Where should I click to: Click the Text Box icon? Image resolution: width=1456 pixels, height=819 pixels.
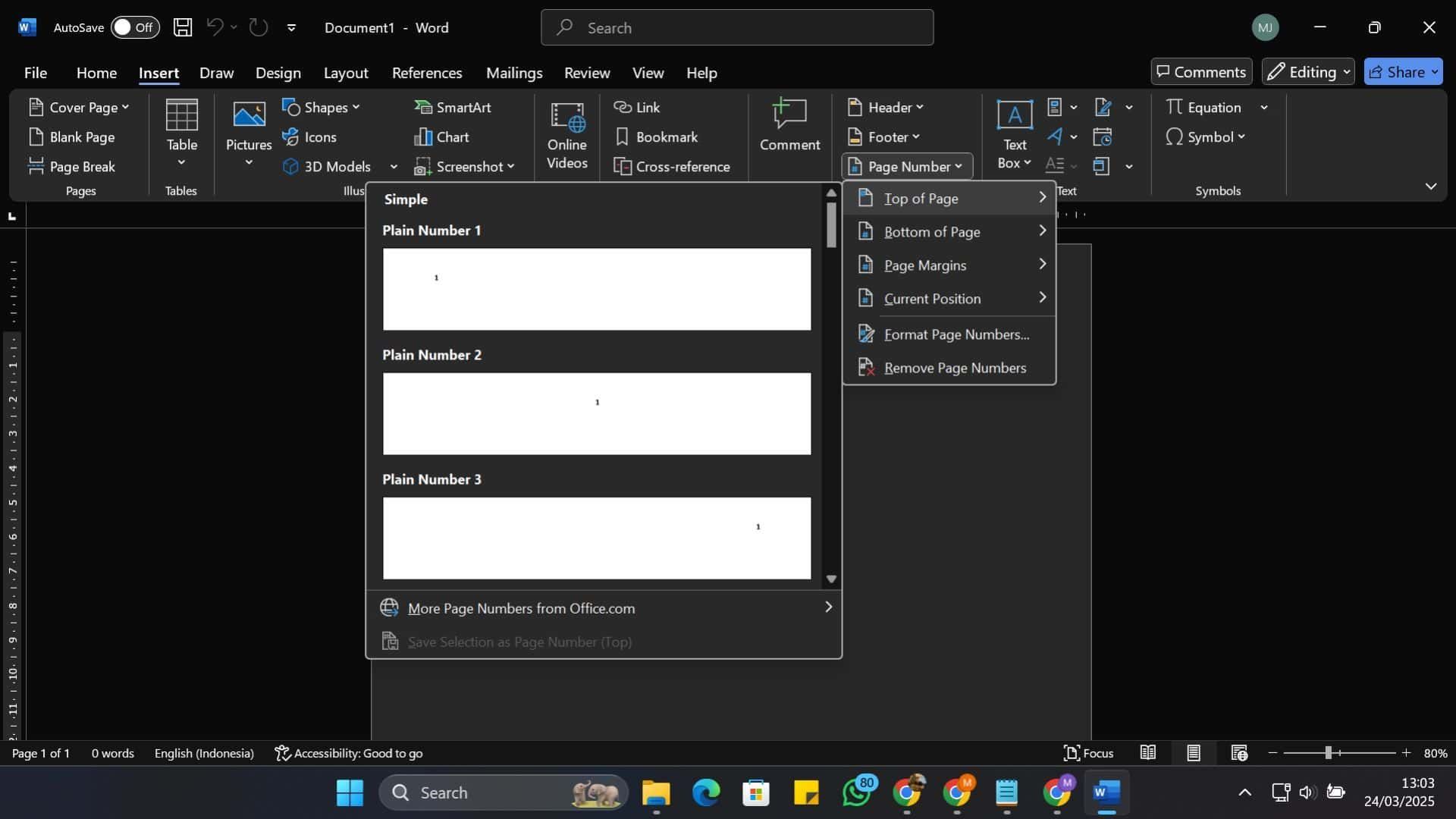tap(1015, 115)
